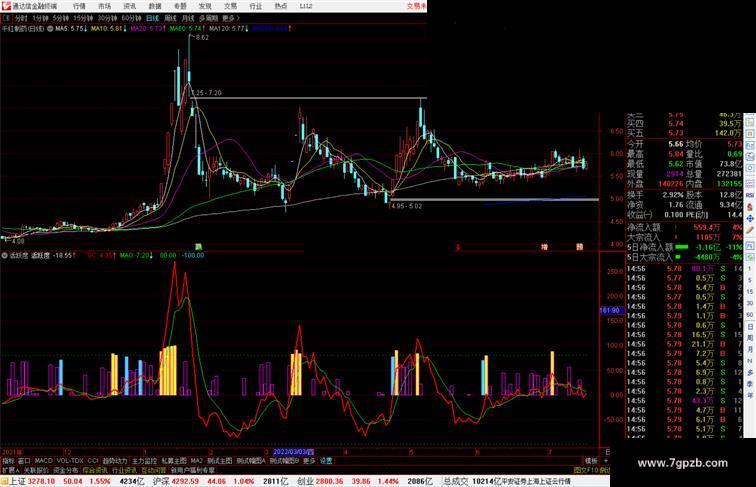
Task: Click the round icon beside stock name
Action: click(x=50, y=29)
